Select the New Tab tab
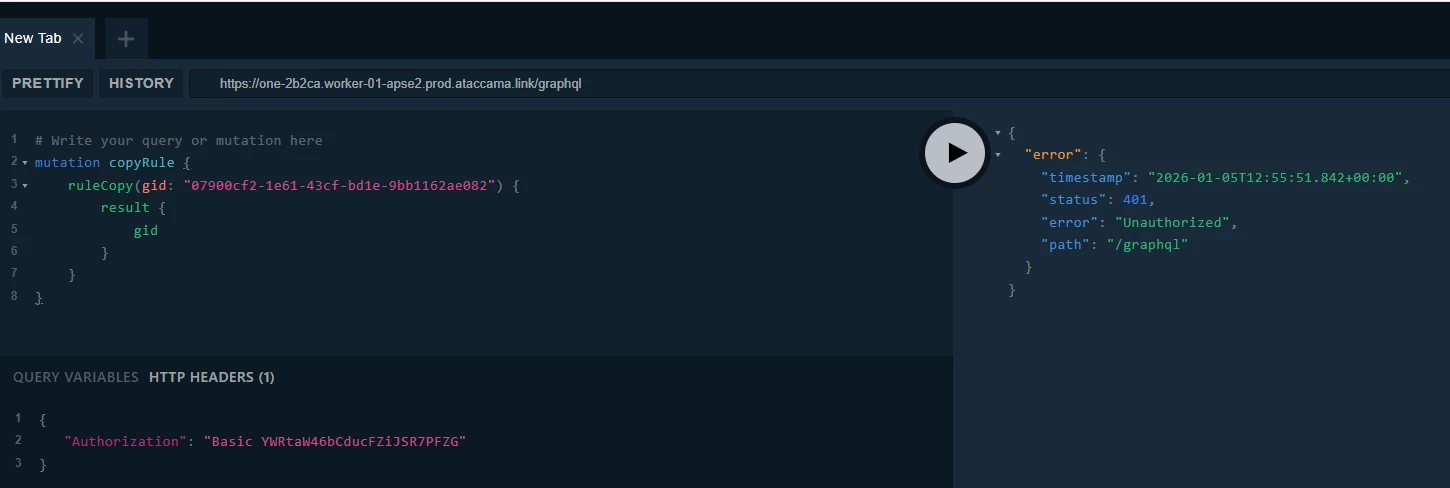 point(33,38)
